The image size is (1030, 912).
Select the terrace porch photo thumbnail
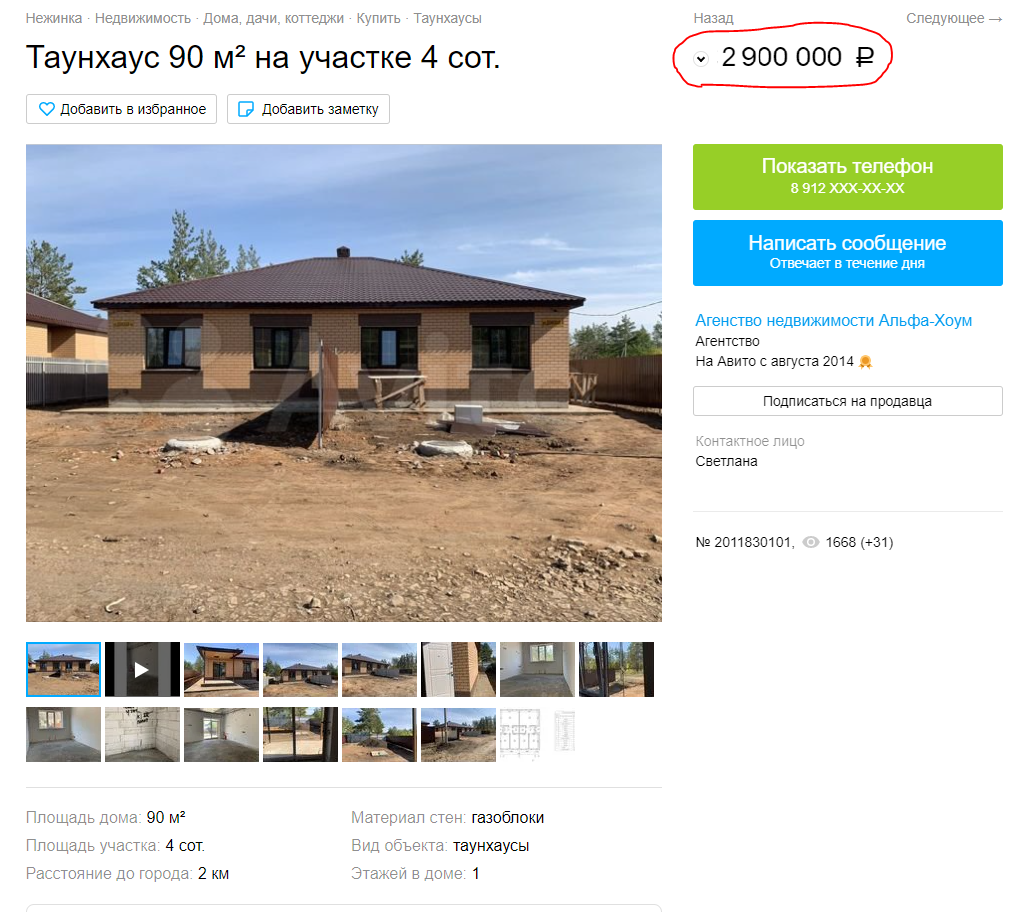tap(221, 670)
